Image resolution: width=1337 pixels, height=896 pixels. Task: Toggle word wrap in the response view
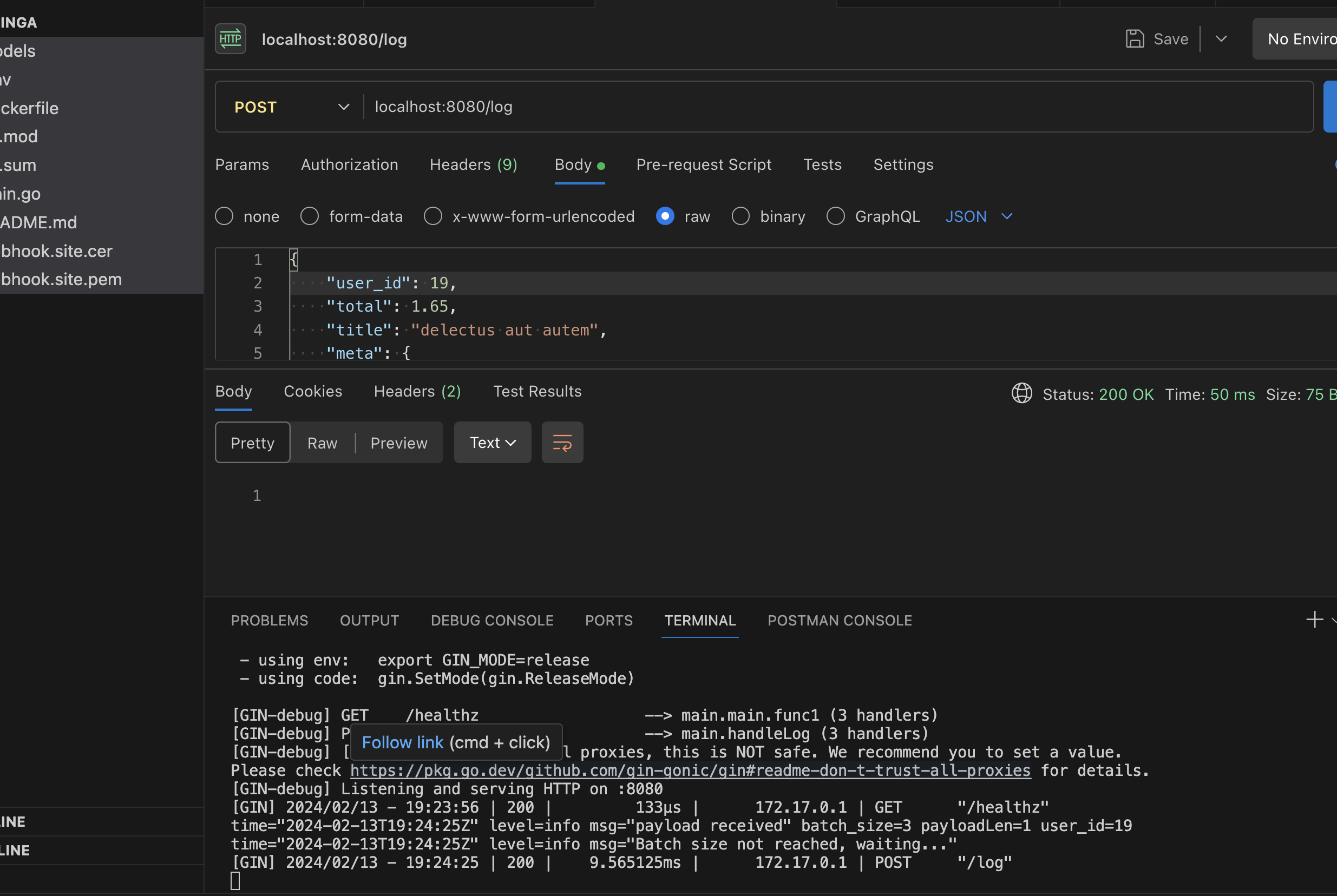(562, 443)
